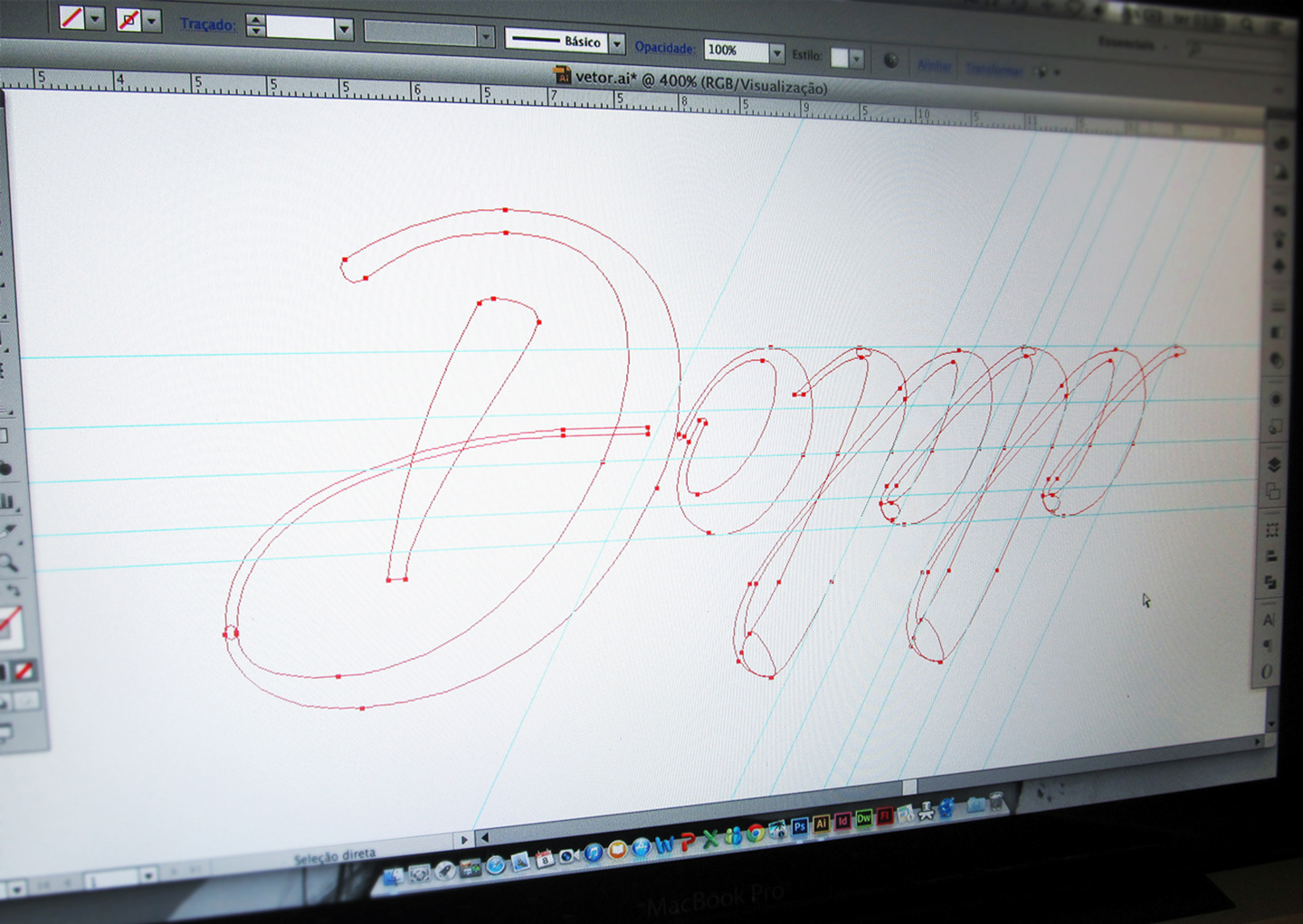The width and height of the screenshot is (1303, 924).
Task: Click the Estilo style swatch
Action: tap(840, 58)
